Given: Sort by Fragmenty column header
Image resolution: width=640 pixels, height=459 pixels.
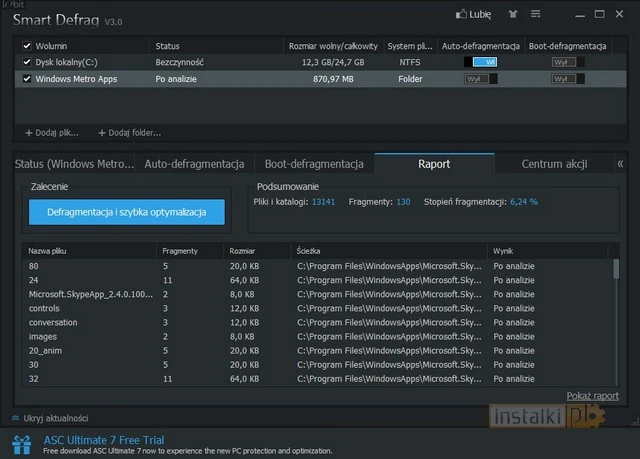Looking at the screenshot, I should [x=190, y=251].
